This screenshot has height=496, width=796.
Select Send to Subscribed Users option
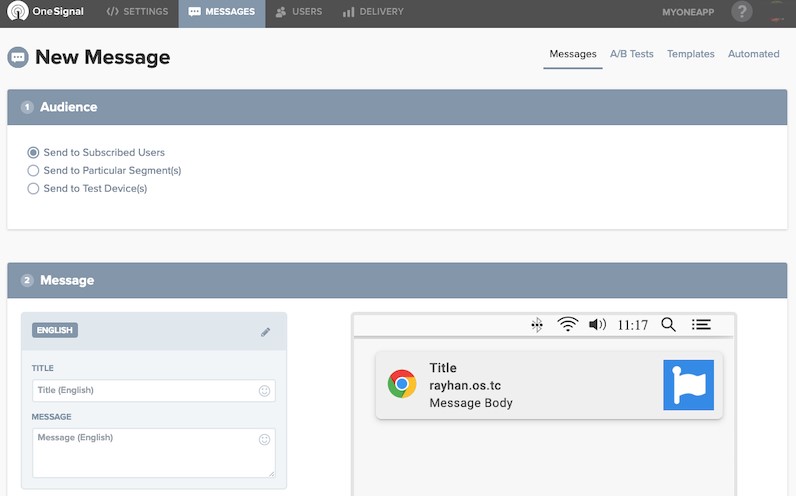click(x=34, y=153)
